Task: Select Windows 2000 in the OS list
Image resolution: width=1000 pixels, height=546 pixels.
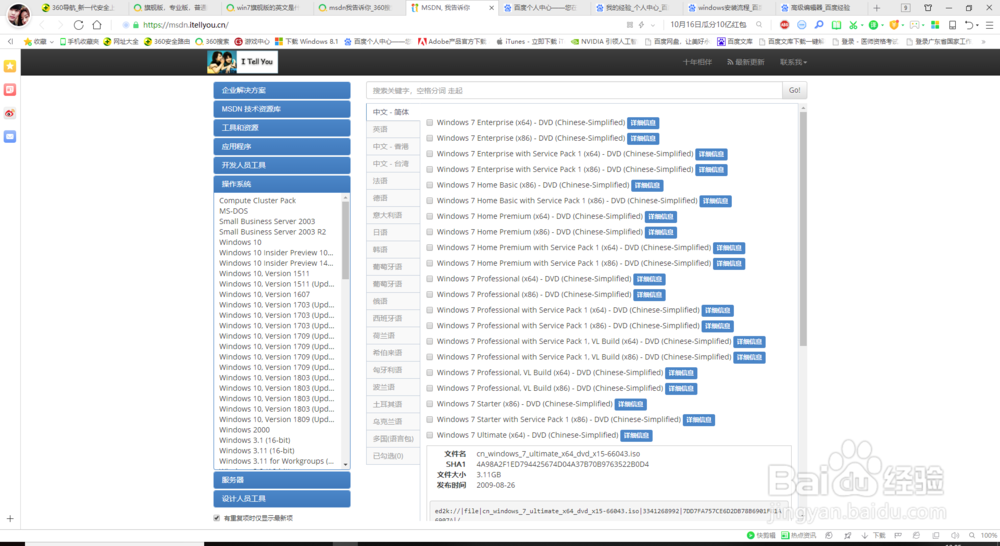Action: pos(244,430)
